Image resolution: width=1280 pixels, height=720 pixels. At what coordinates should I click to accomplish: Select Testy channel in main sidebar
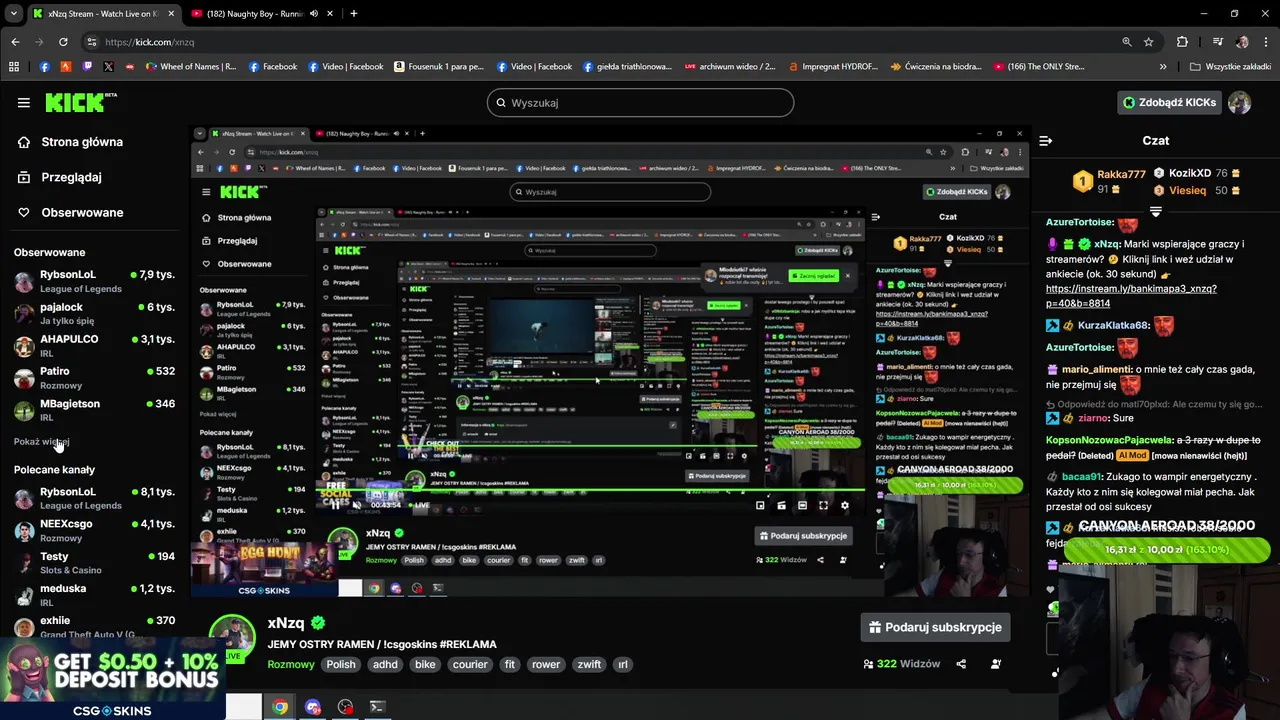(95, 563)
